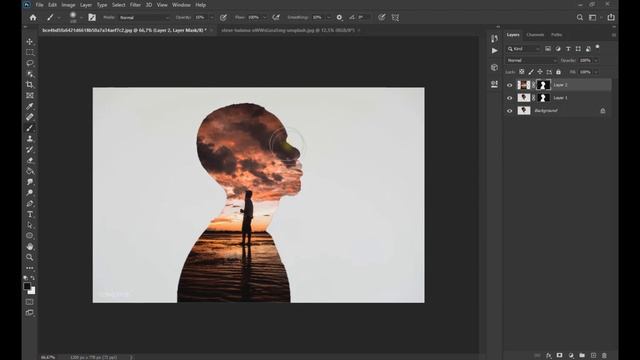Screen dimensions: 640x360
Task: Toggle layer filtering on/off switch
Action: 598,47
